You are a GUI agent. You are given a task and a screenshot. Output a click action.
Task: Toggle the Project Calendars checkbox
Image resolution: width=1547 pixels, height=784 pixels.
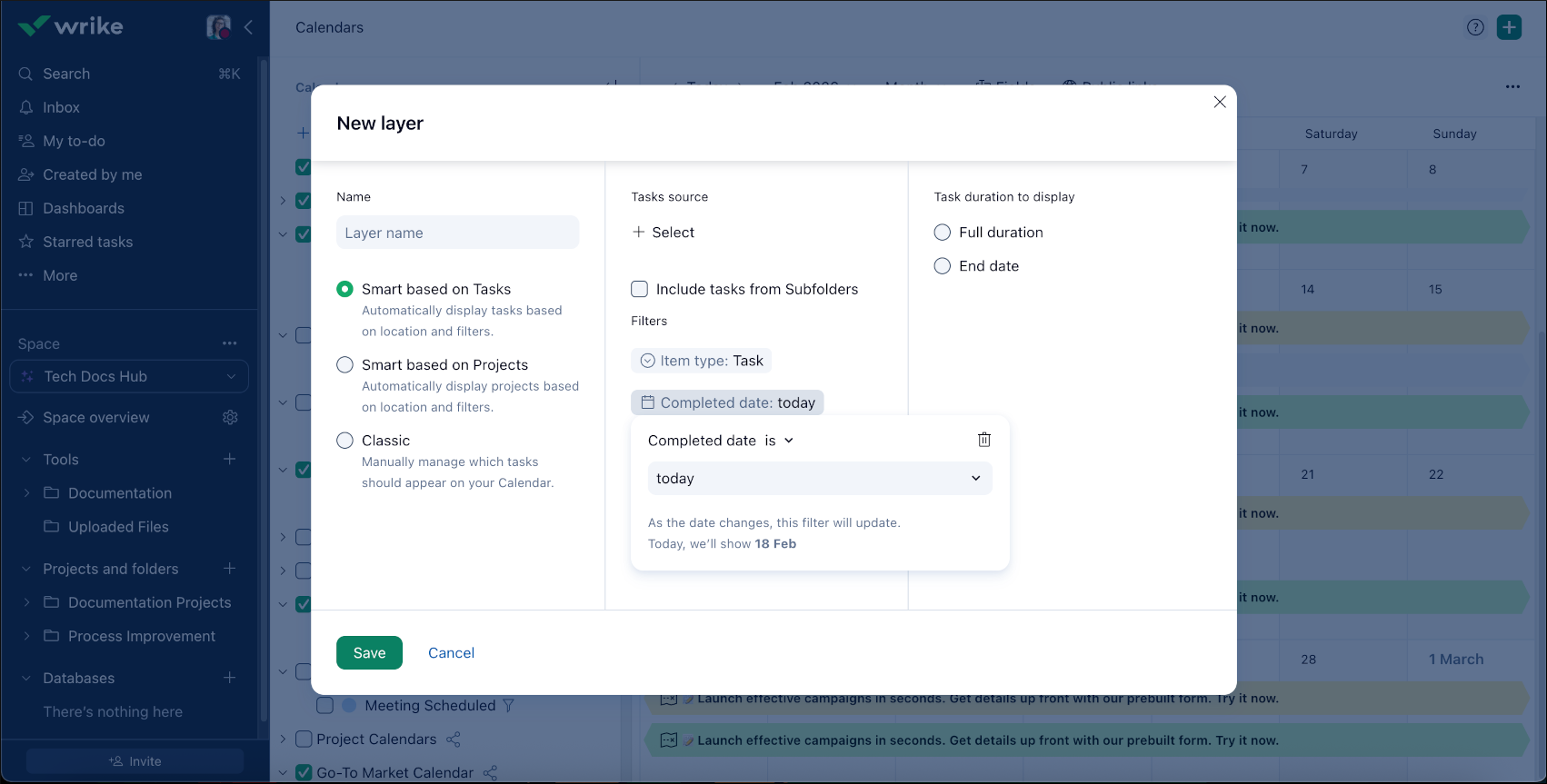point(304,739)
